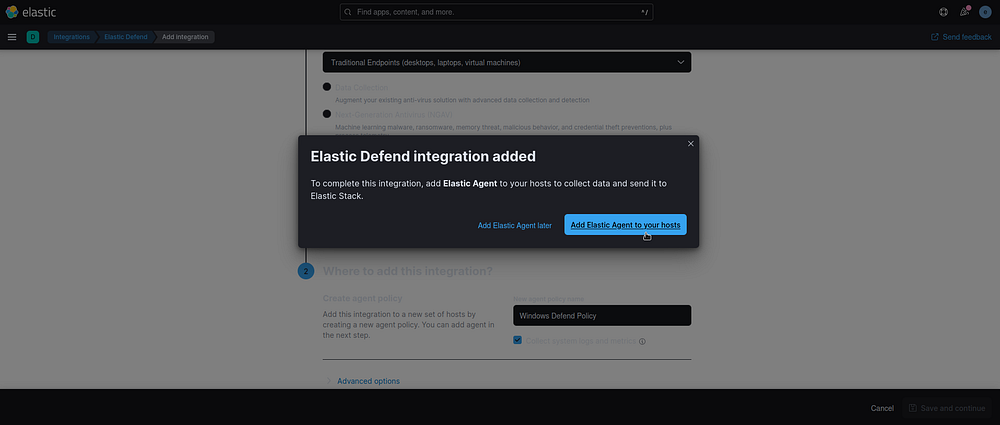Focus the Find apps search field
This screenshot has width=1000, height=425.
click(496, 12)
